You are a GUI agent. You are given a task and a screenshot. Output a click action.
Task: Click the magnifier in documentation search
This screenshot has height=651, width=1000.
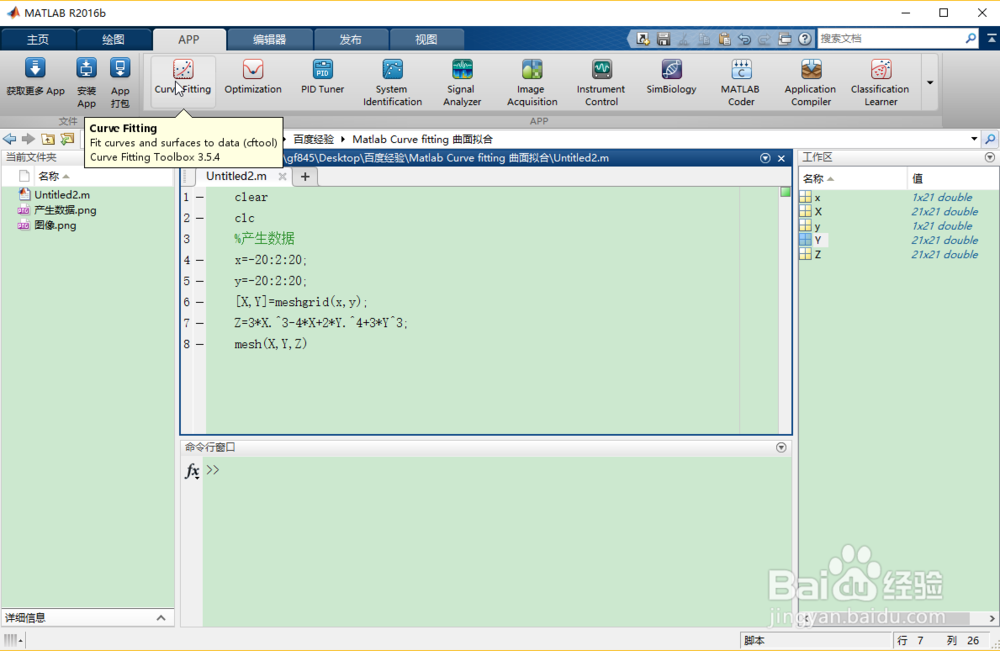971,39
